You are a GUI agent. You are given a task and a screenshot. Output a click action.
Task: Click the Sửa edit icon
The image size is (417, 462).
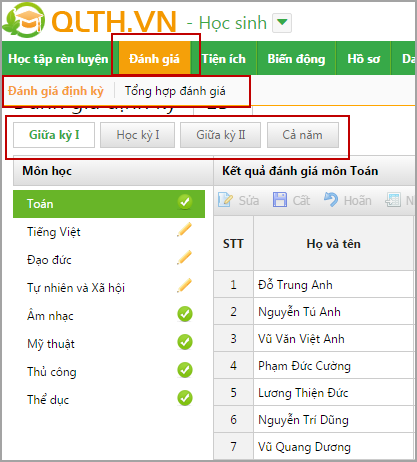(225, 200)
